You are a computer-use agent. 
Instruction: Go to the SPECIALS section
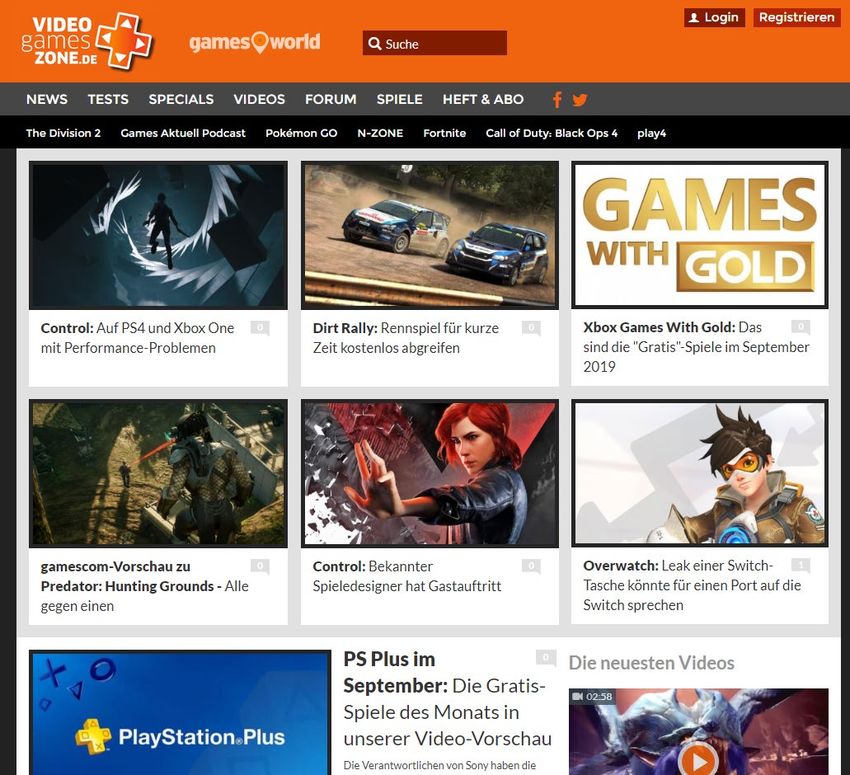pos(181,99)
